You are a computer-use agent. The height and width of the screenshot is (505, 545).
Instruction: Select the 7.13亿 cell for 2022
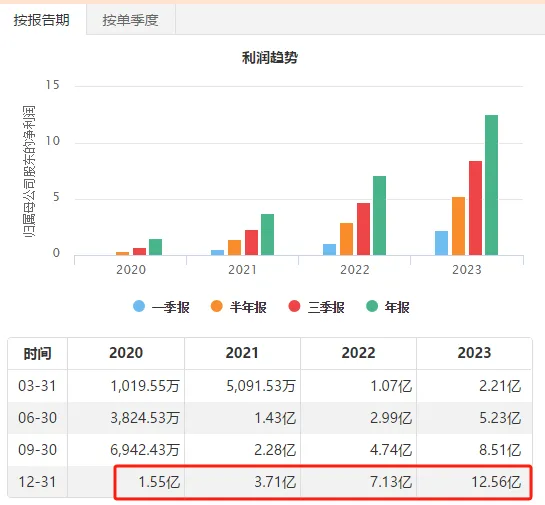point(359,482)
